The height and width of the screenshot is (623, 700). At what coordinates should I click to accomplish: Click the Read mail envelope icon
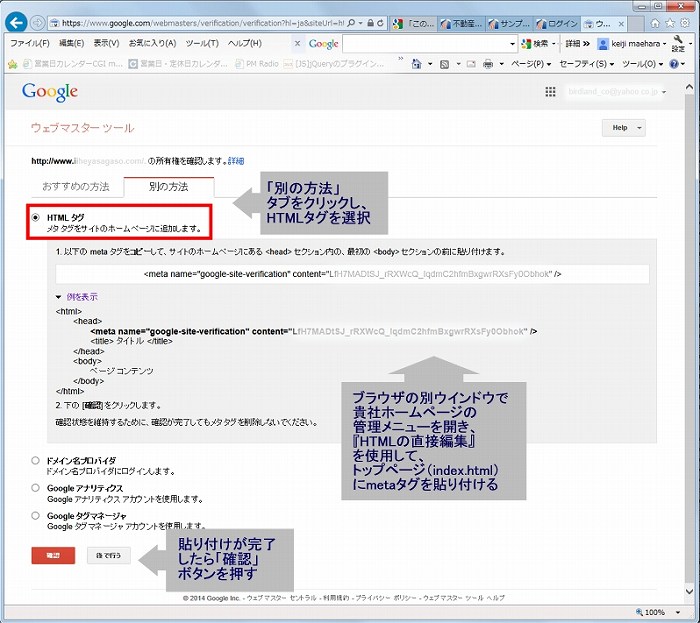[471, 64]
